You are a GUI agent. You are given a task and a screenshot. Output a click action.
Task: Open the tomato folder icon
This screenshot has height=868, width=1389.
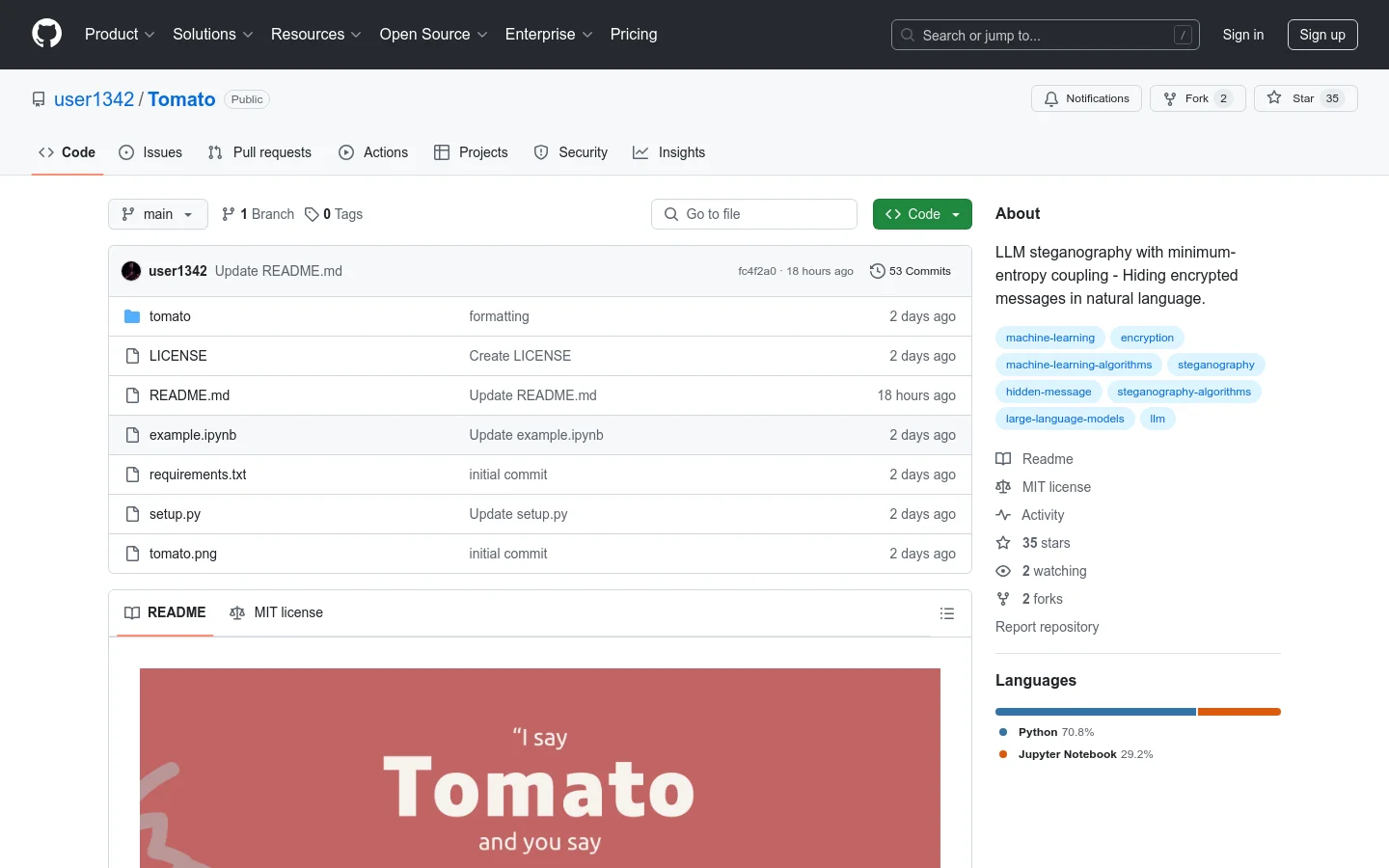pos(132,316)
